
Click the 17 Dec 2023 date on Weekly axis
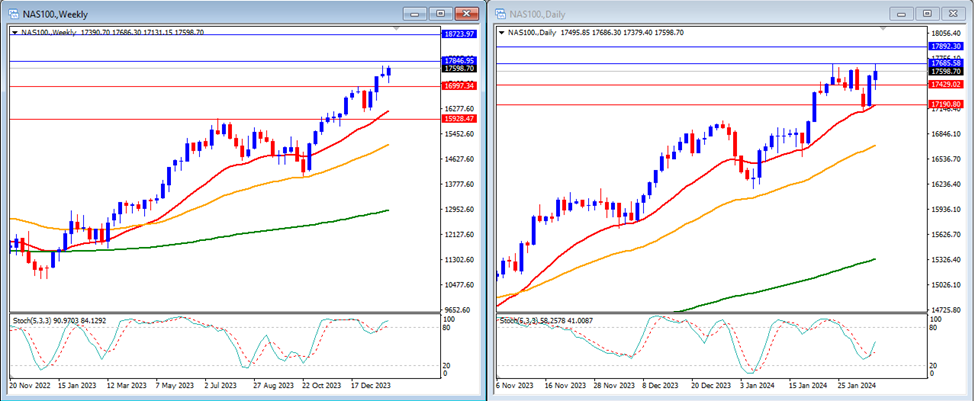tap(372, 385)
